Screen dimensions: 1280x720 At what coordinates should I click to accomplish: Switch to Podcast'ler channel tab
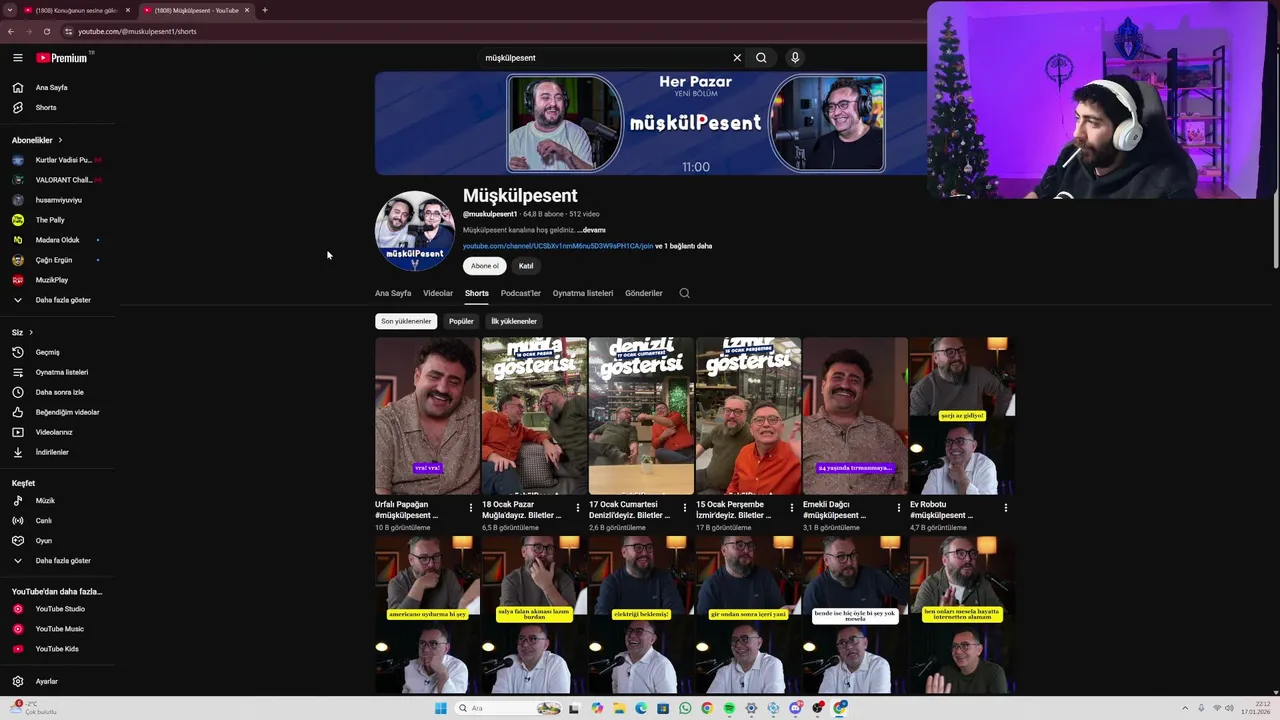pos(520,293)
